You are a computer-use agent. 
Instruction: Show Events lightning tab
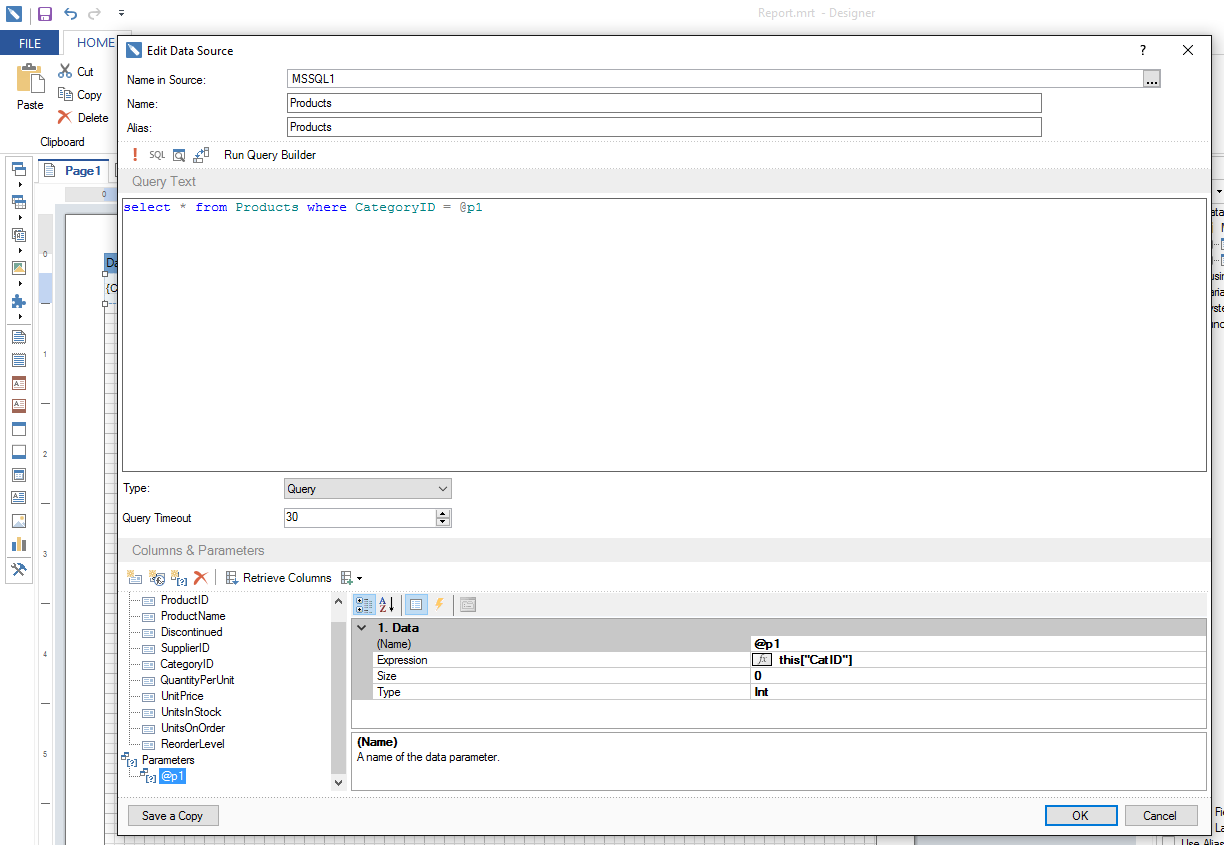point(438,605)
